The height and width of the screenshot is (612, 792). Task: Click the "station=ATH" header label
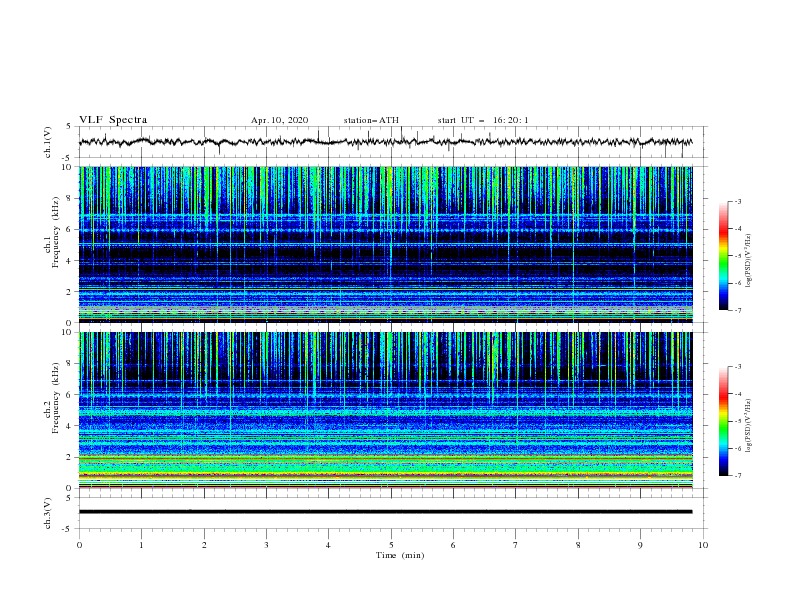[x=371, y=120]
